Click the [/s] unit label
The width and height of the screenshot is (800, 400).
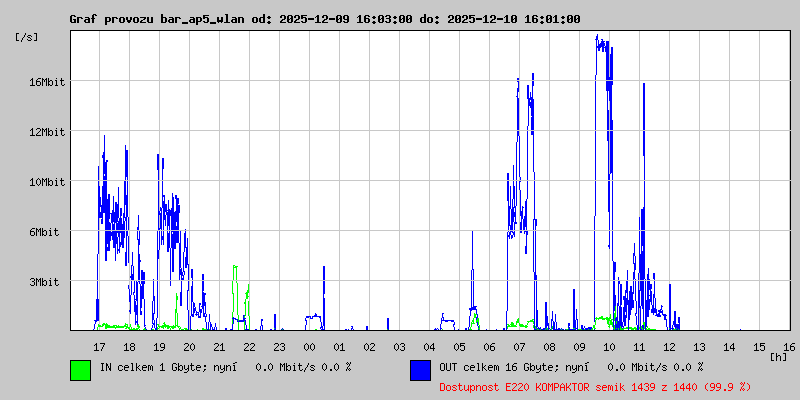coord(27,37)
